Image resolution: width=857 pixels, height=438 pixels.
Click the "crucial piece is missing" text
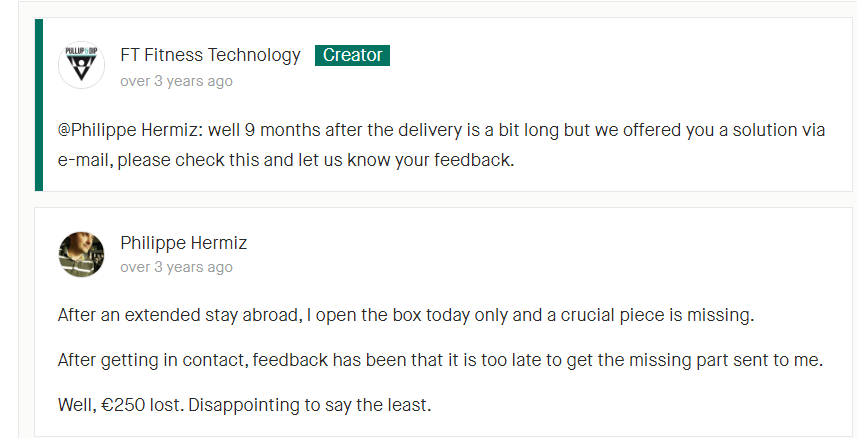coord(658,316)
